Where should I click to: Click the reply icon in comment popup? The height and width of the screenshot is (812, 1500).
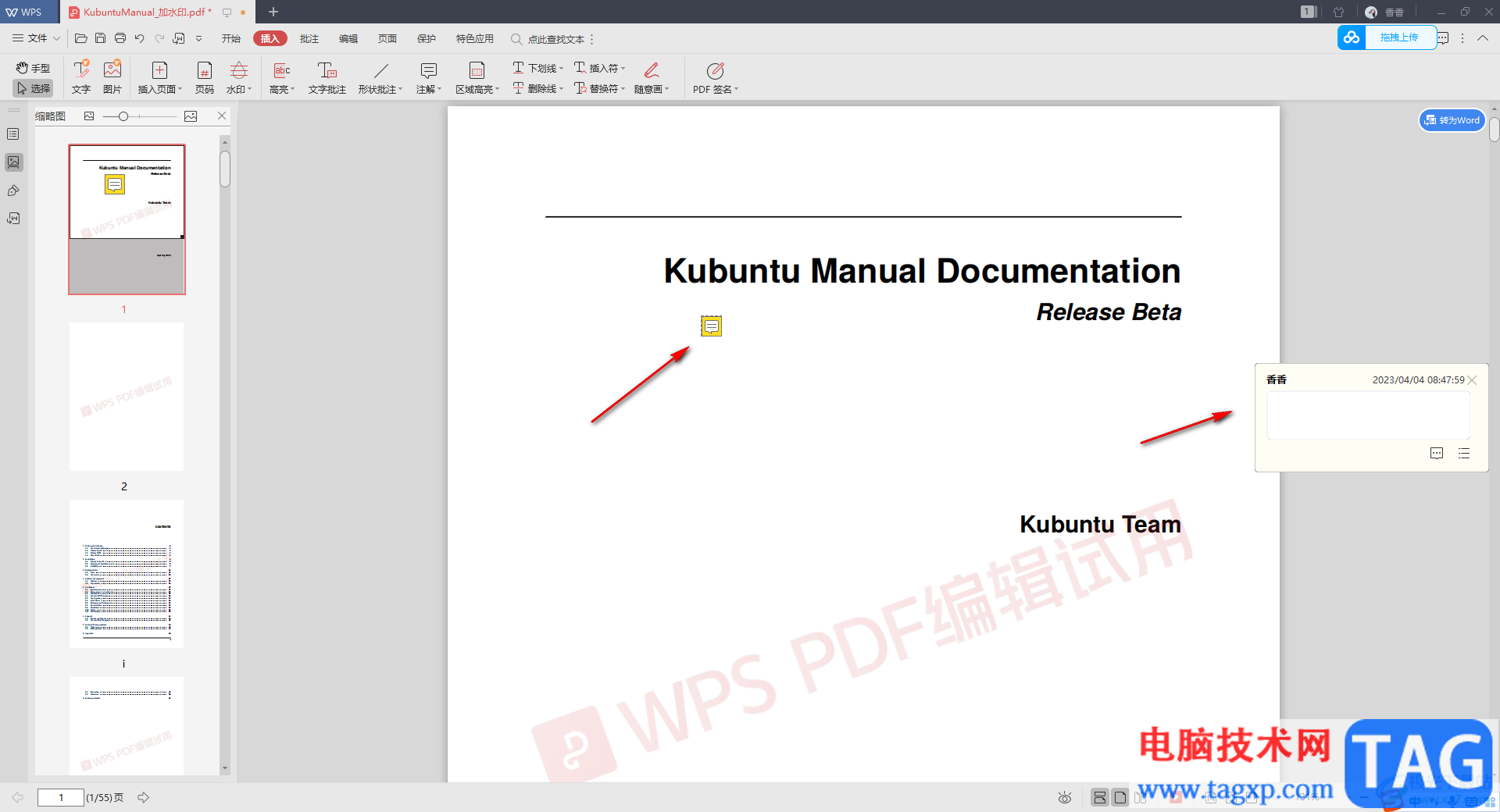tap(1437, 454)
